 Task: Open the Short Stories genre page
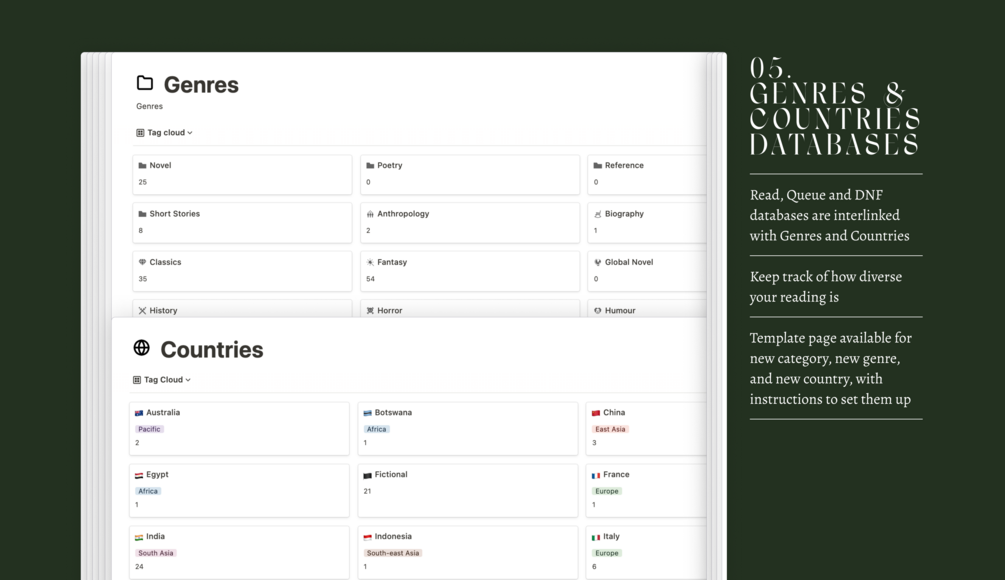click(242, 222)
